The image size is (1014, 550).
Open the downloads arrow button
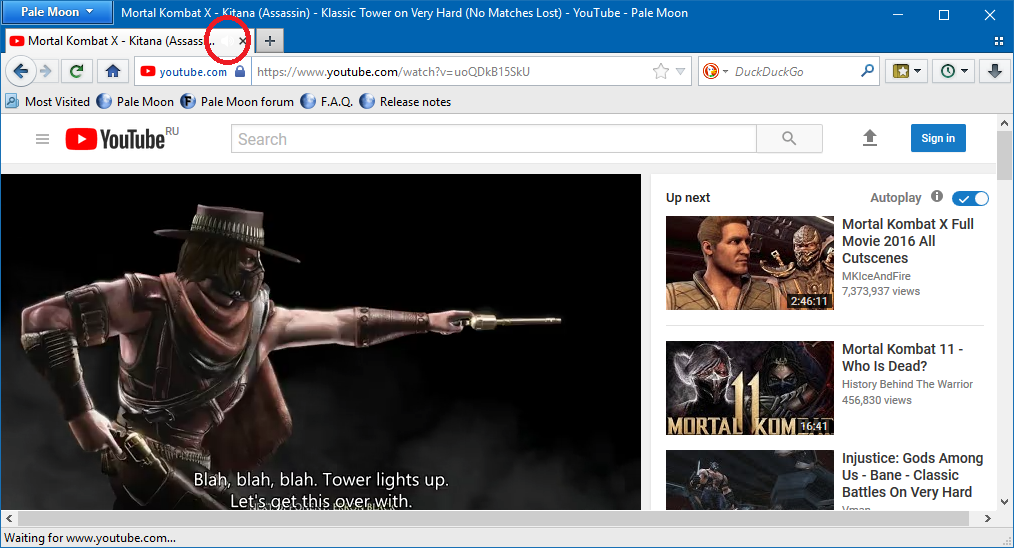point(995,71)
